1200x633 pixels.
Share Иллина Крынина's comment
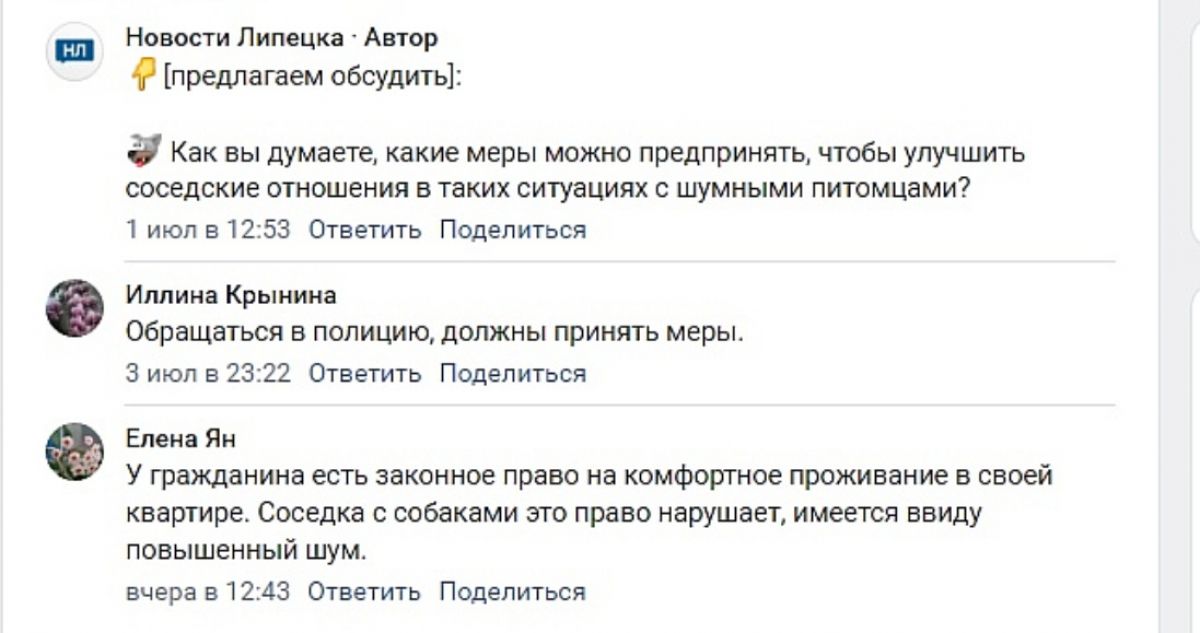(513, 374)
